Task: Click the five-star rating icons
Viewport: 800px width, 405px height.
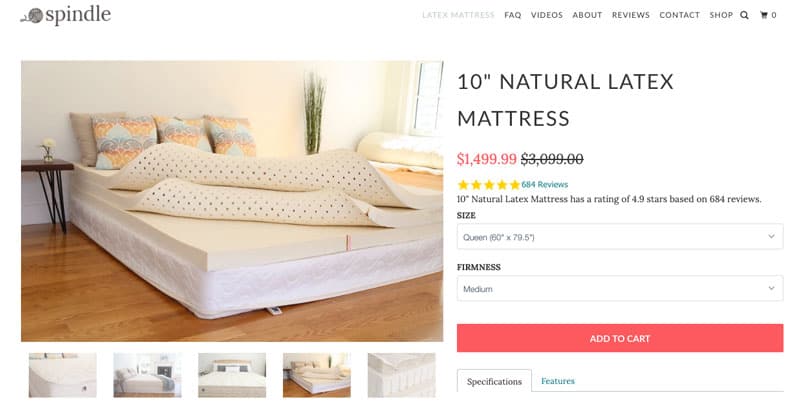Action: [x=489, y=185]
